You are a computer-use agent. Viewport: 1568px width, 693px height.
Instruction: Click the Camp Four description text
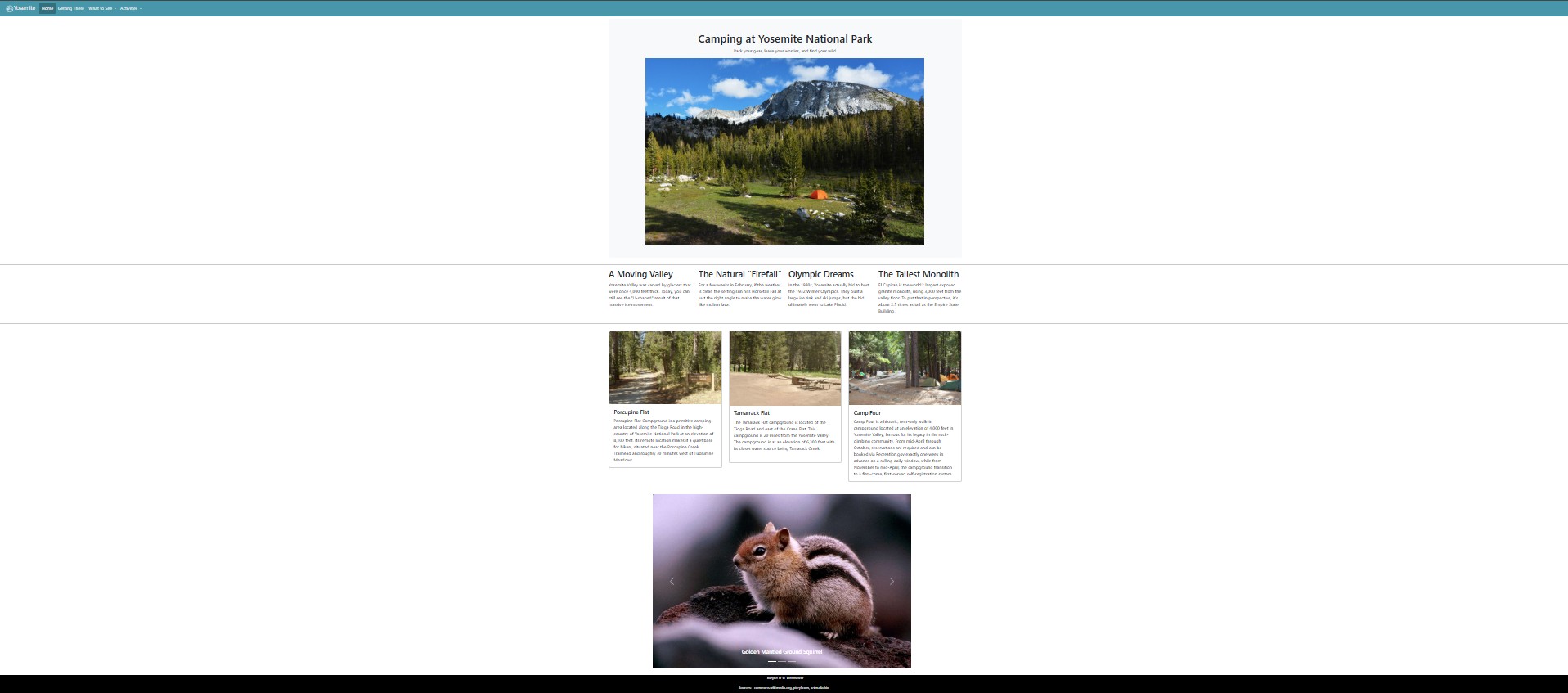pos(904,448)
